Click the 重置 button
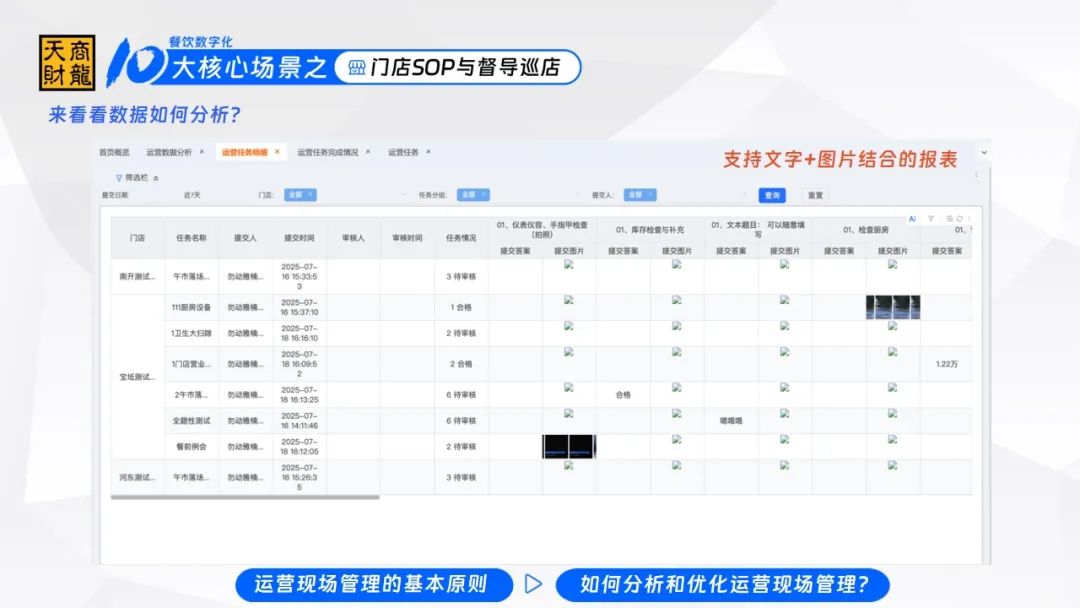 816,195
